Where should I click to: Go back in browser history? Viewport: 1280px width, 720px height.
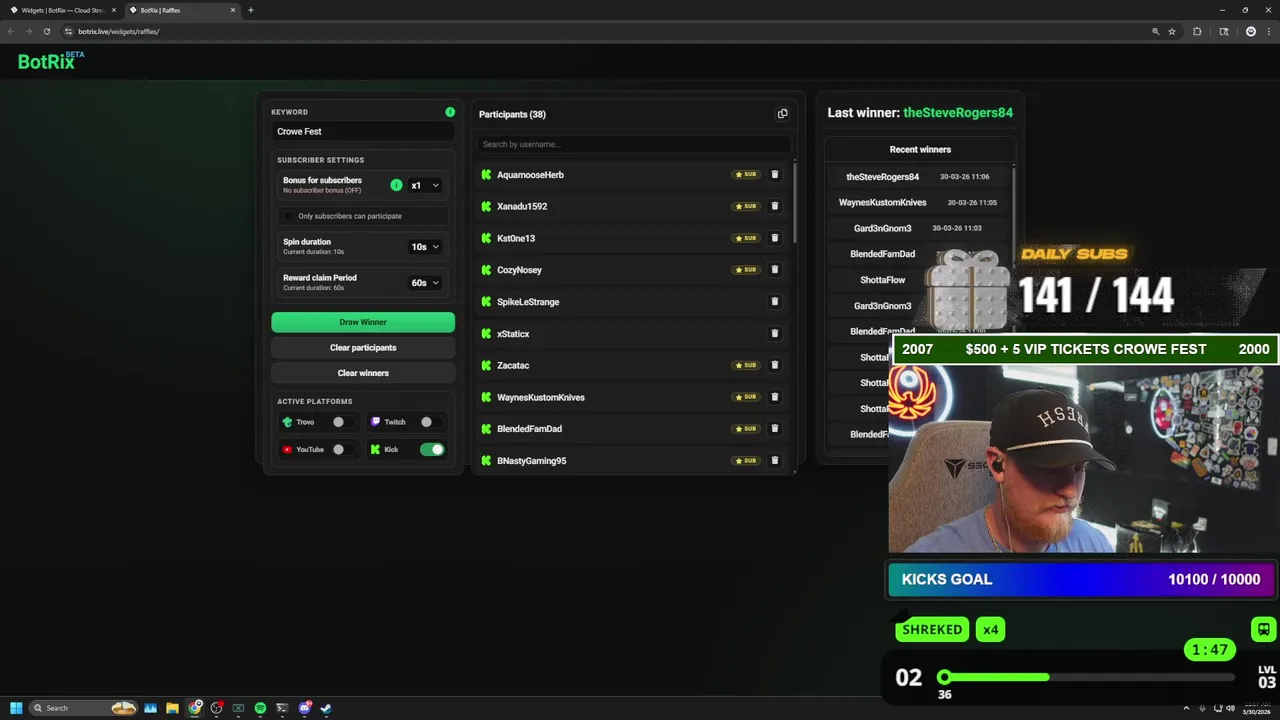pyautogui.click(x=11, y=31)
